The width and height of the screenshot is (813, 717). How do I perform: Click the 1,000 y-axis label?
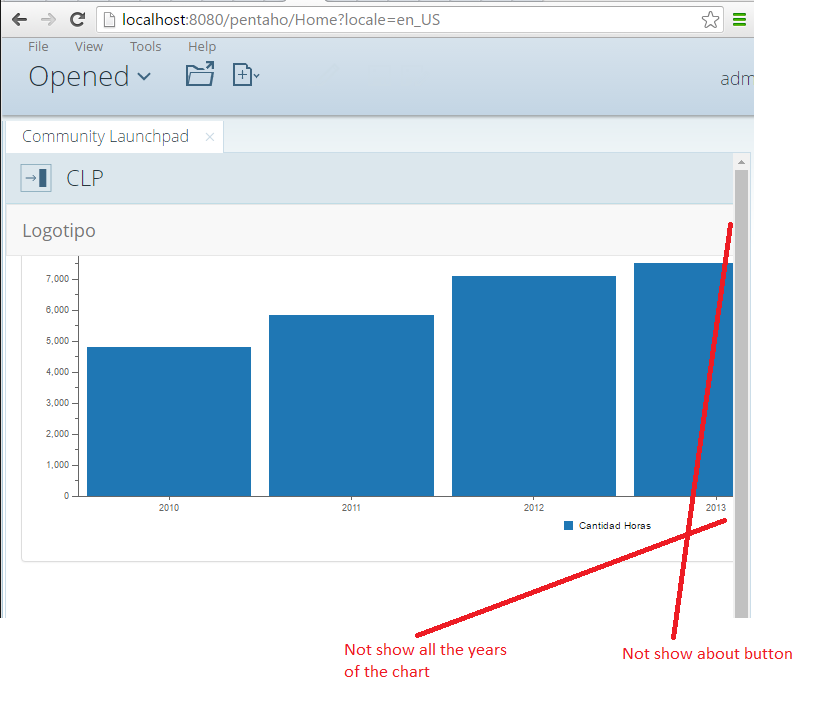tap(57, 465)
